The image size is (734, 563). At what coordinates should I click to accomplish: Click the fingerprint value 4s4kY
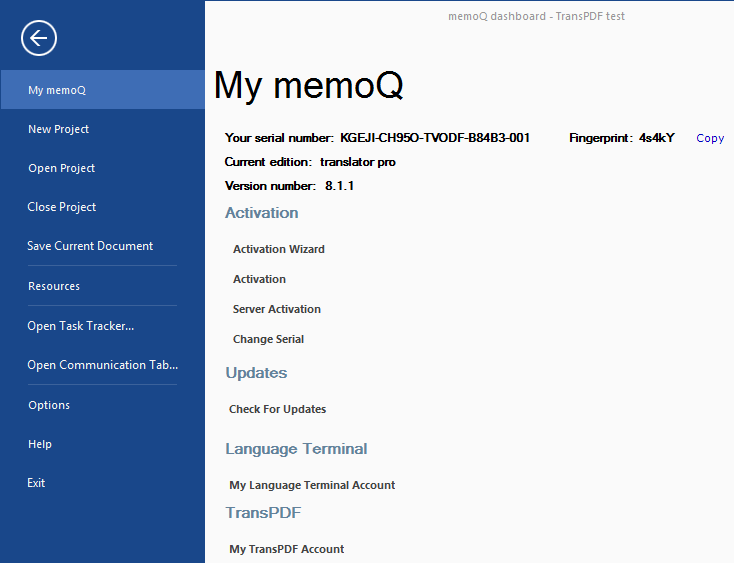click(x=657, y=138)
